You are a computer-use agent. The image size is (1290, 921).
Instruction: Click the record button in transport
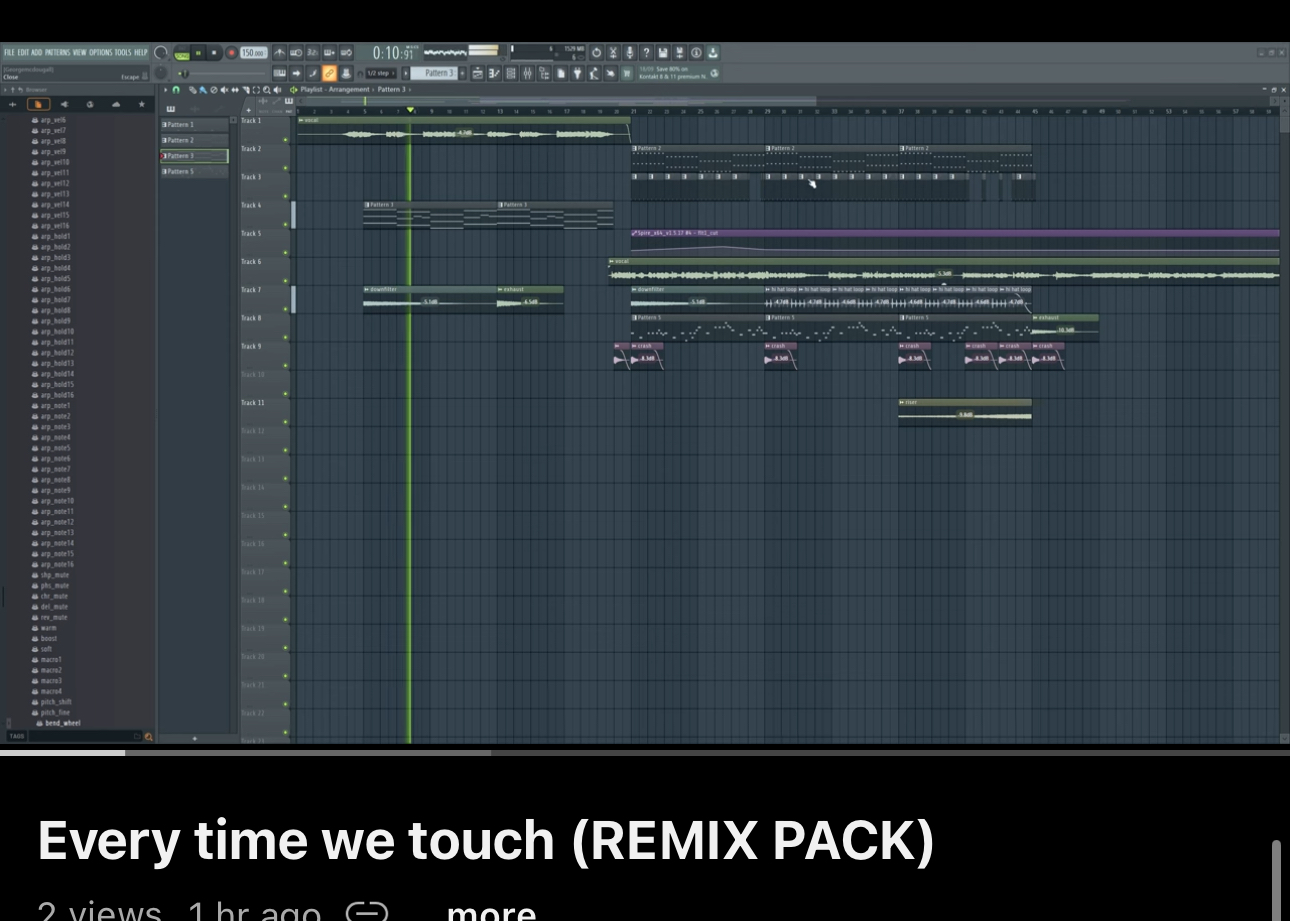231,53
